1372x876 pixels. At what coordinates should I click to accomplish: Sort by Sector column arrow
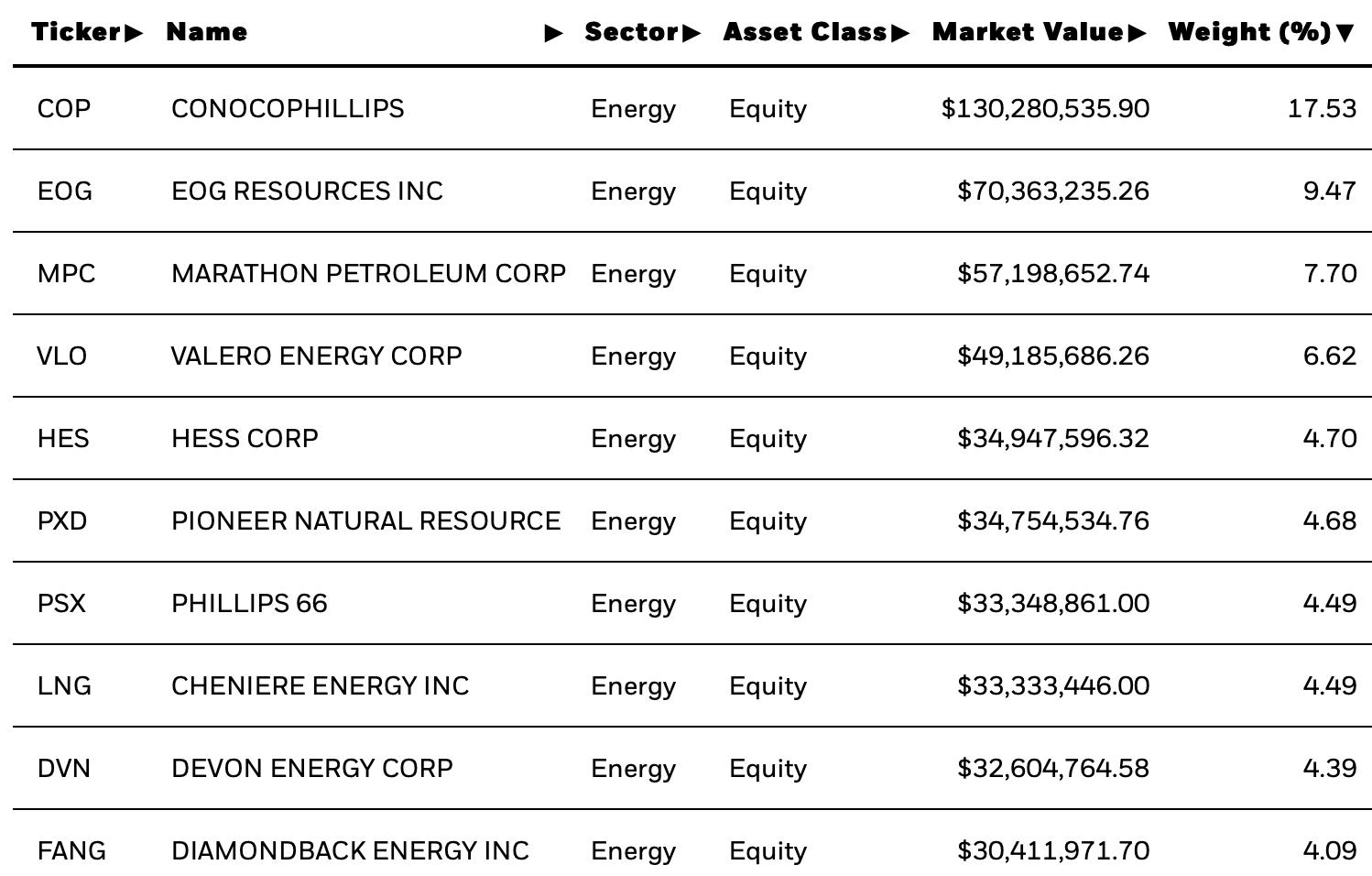click(x=691, y=33)
